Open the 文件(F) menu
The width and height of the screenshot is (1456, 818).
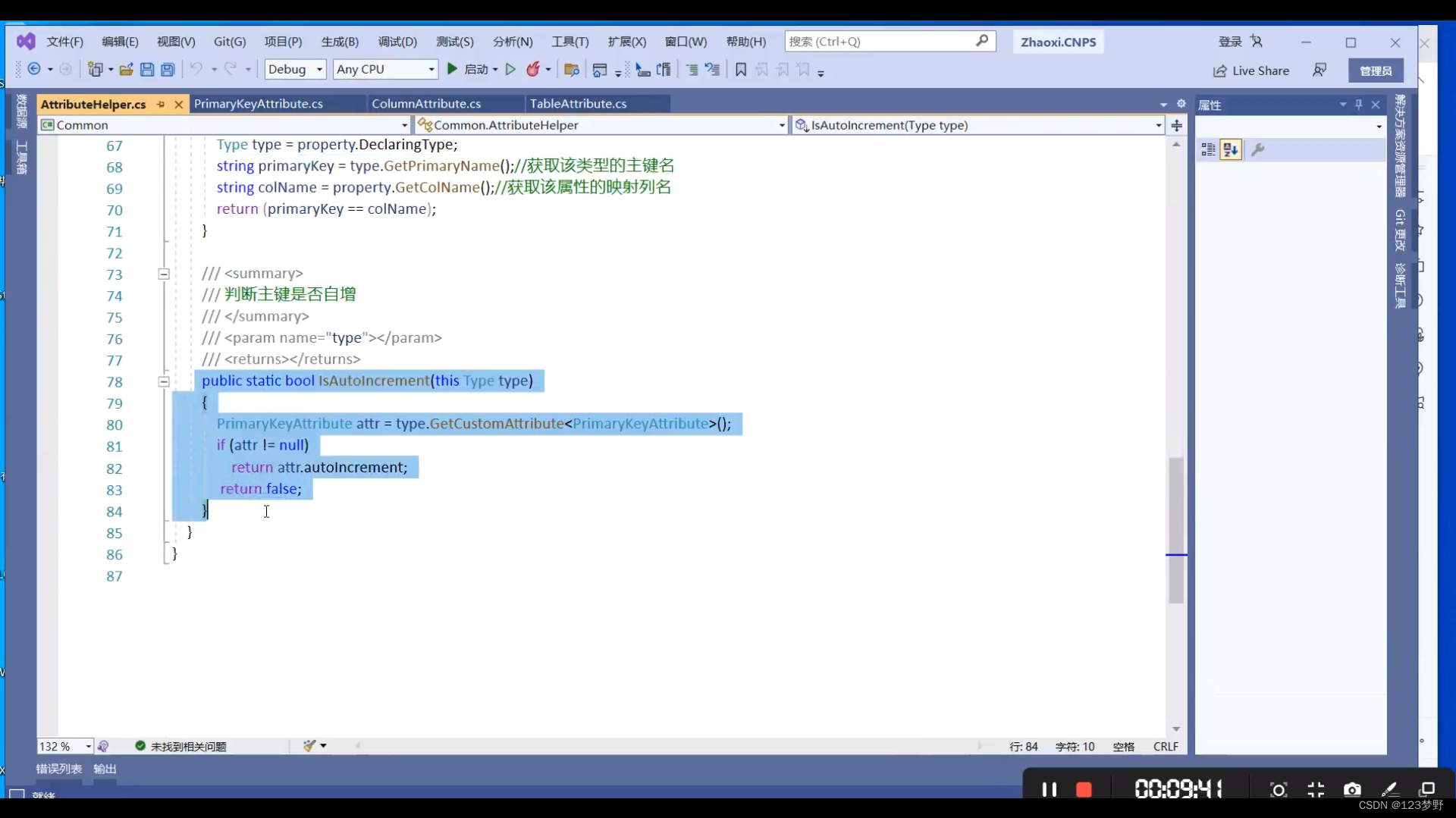click(64, 42)
